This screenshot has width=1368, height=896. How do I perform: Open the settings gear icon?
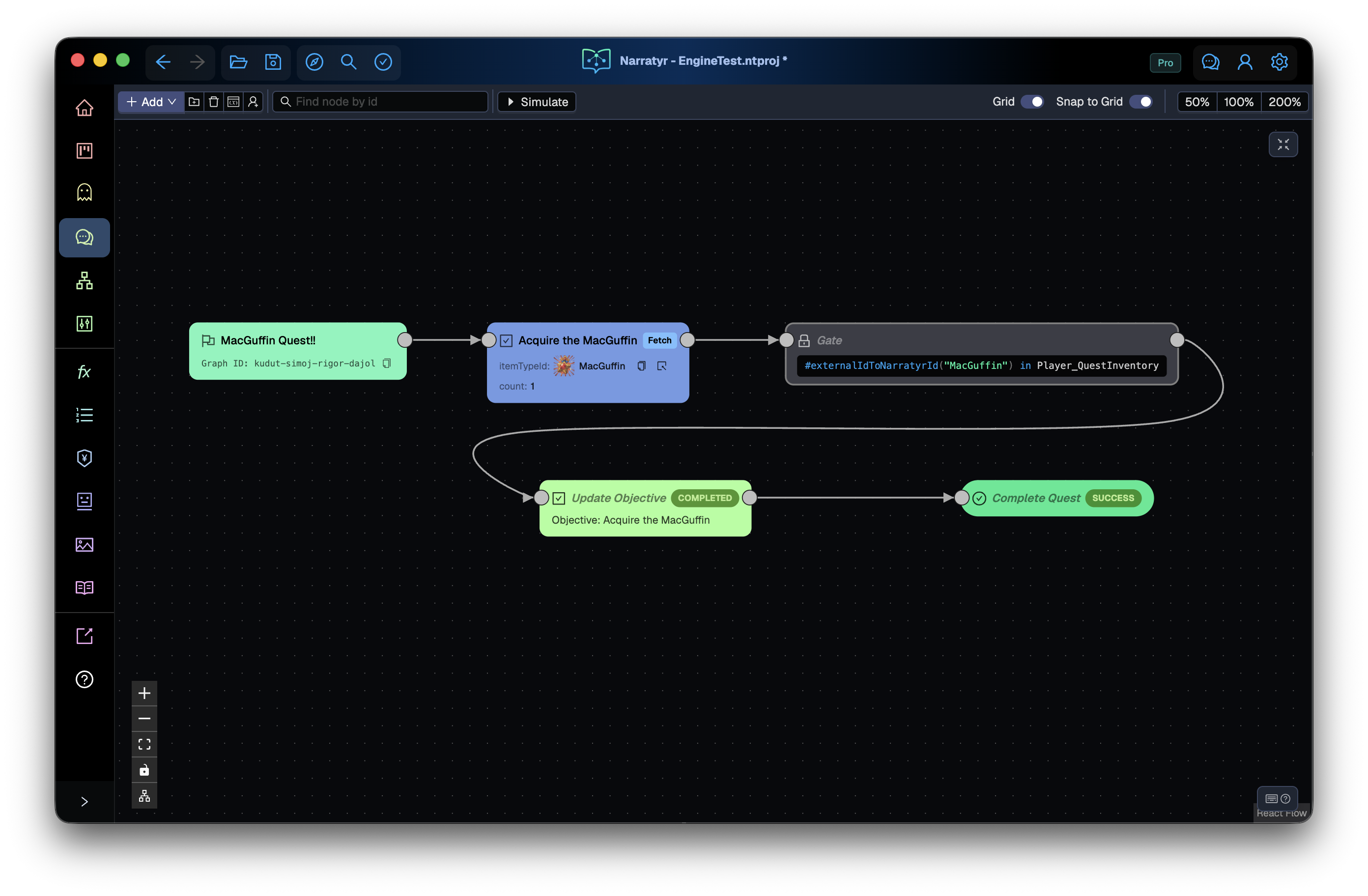[1280, 61]
